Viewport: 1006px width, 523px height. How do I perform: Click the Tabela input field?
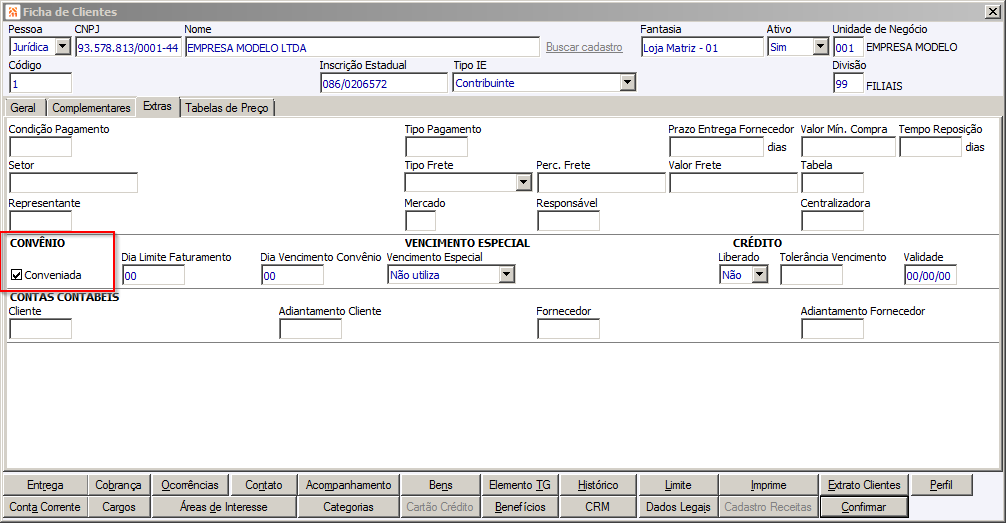click(833, 183)
